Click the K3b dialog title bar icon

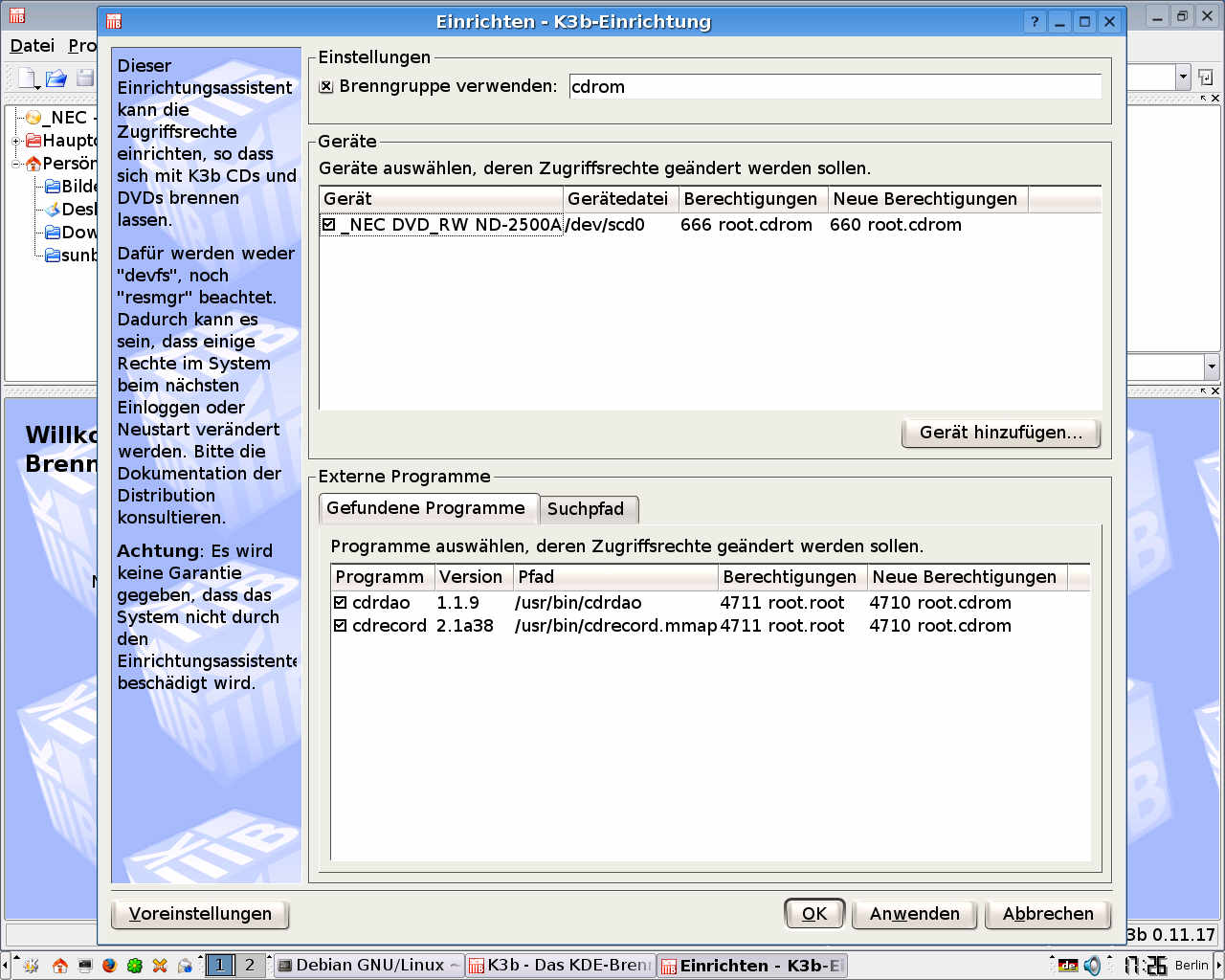tap(114, 21)
